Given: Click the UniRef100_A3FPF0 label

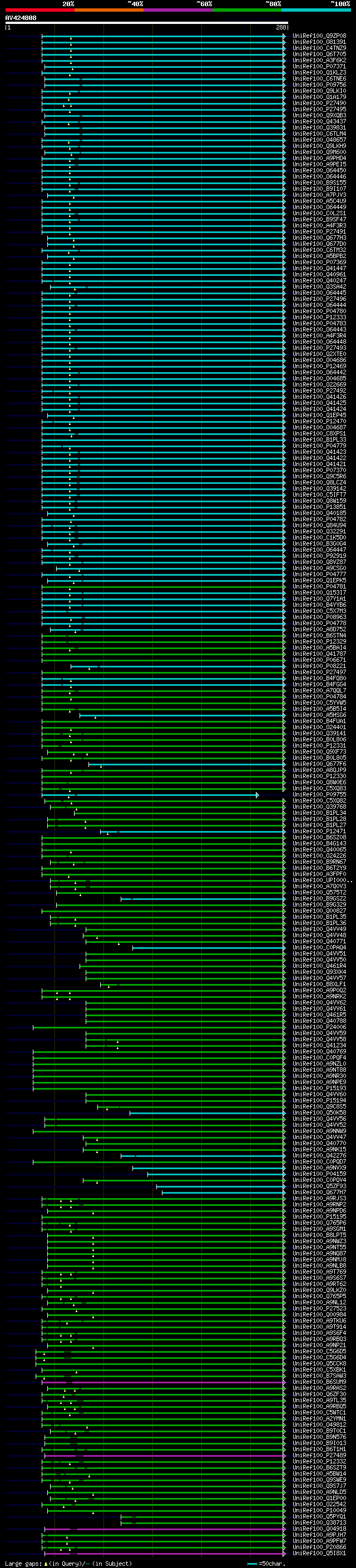Looking at the screenshot, I should coord(319,874).
